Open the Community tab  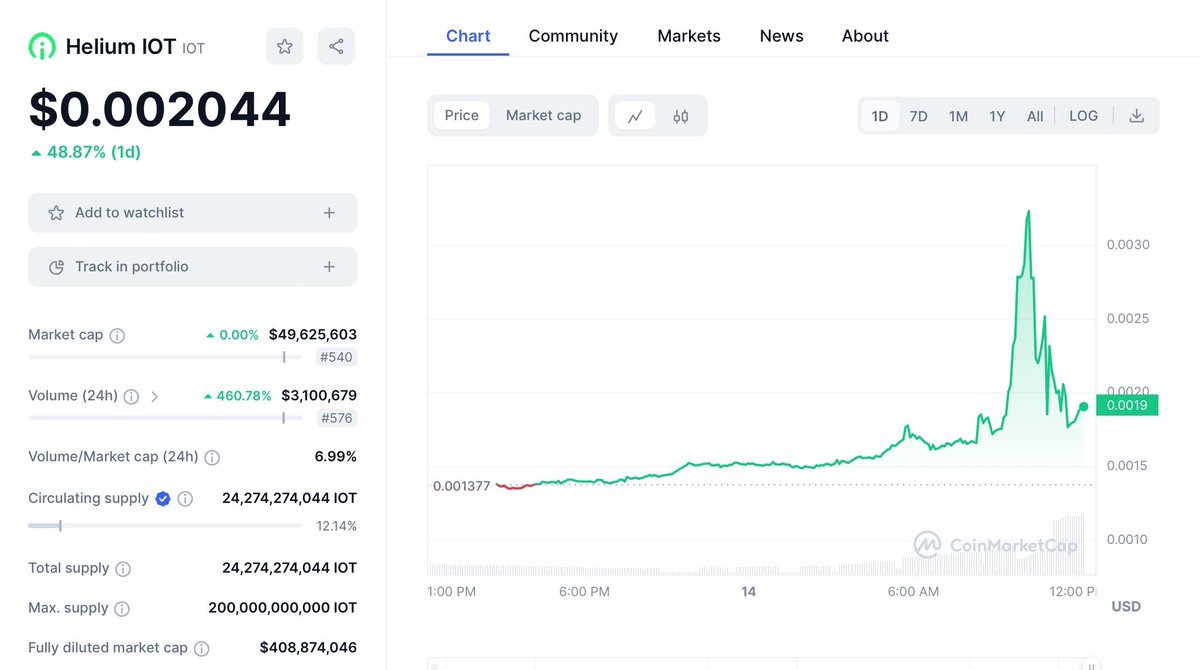tap(573, 36)
